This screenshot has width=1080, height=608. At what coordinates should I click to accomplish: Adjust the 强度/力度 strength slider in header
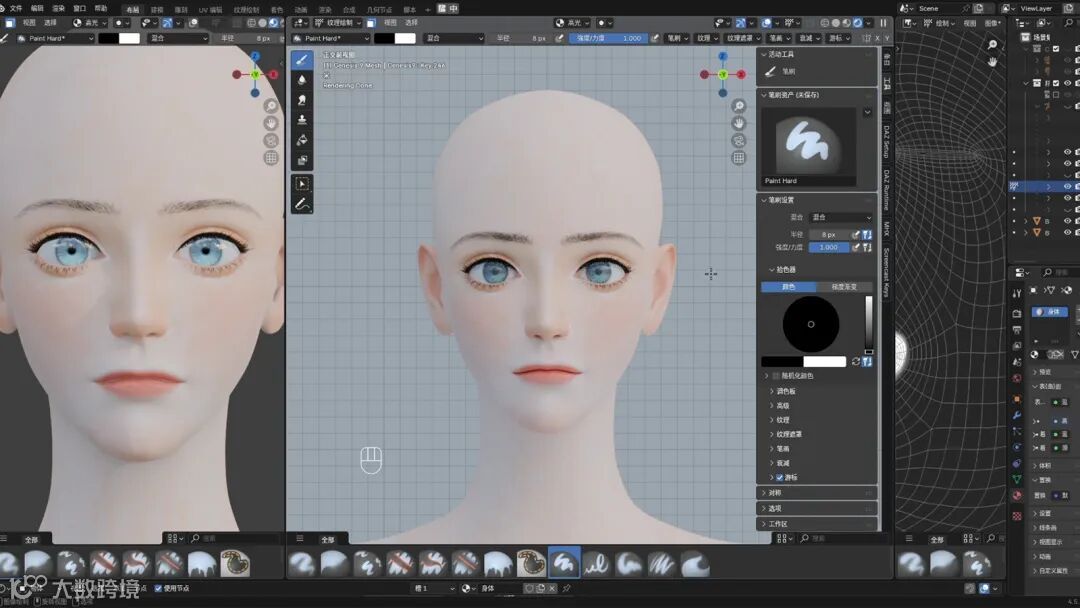click(608, 38)
